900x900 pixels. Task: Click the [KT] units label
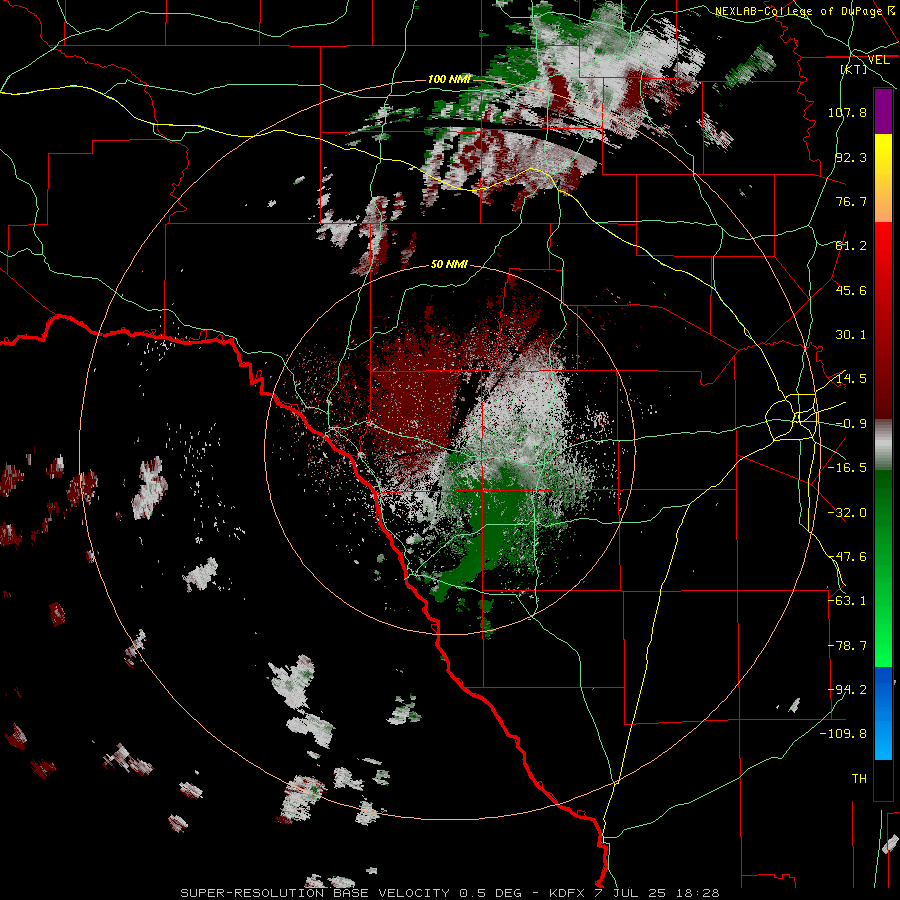coord(854,69)
